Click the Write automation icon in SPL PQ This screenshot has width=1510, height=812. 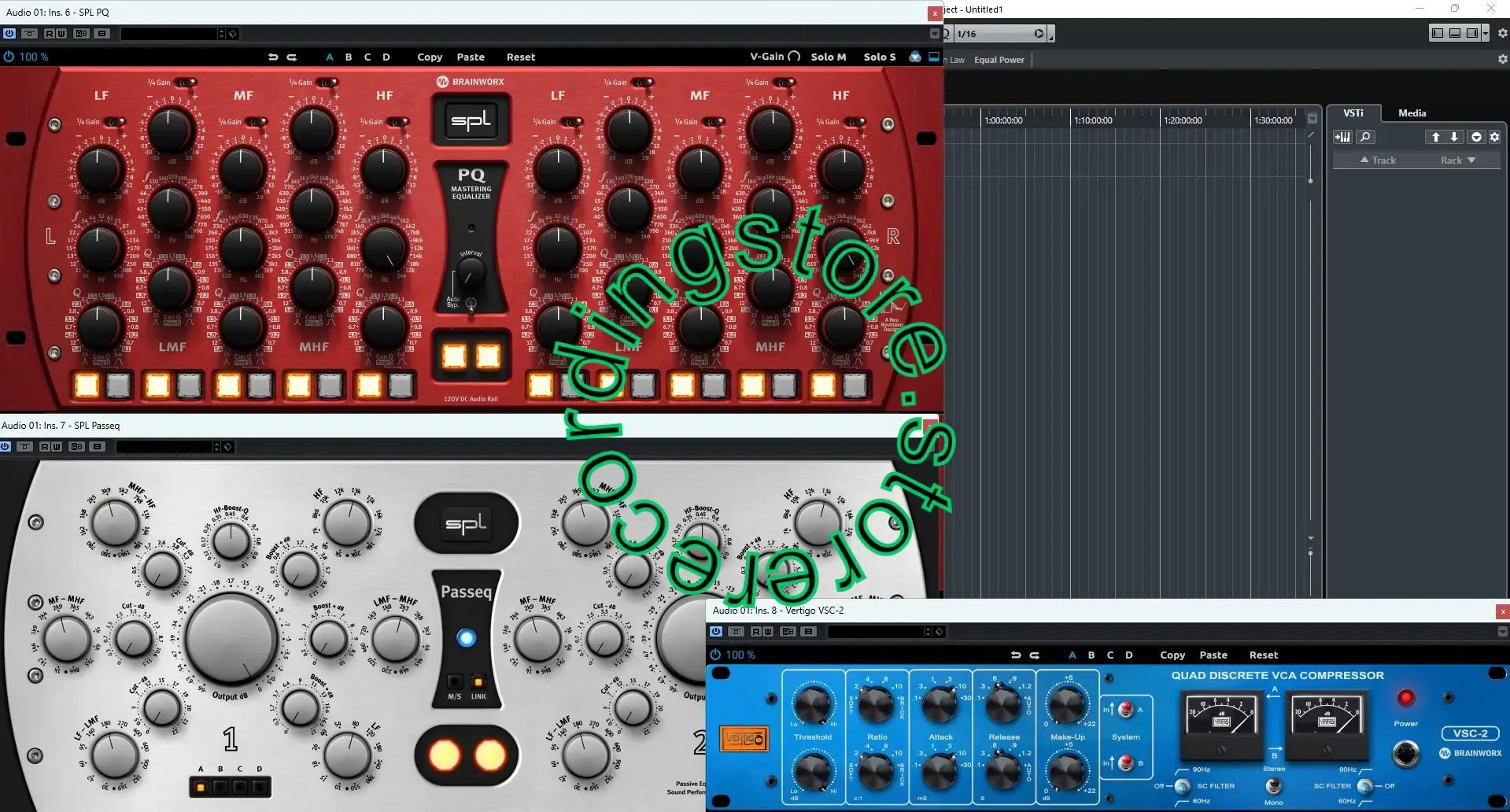click(x=61, y=34)
